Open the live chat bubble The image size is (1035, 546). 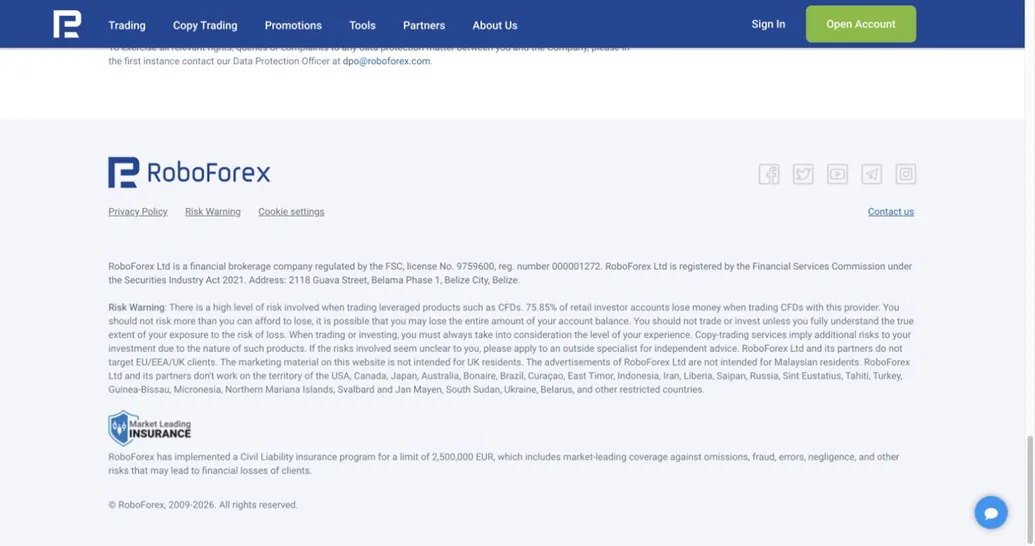991,512
